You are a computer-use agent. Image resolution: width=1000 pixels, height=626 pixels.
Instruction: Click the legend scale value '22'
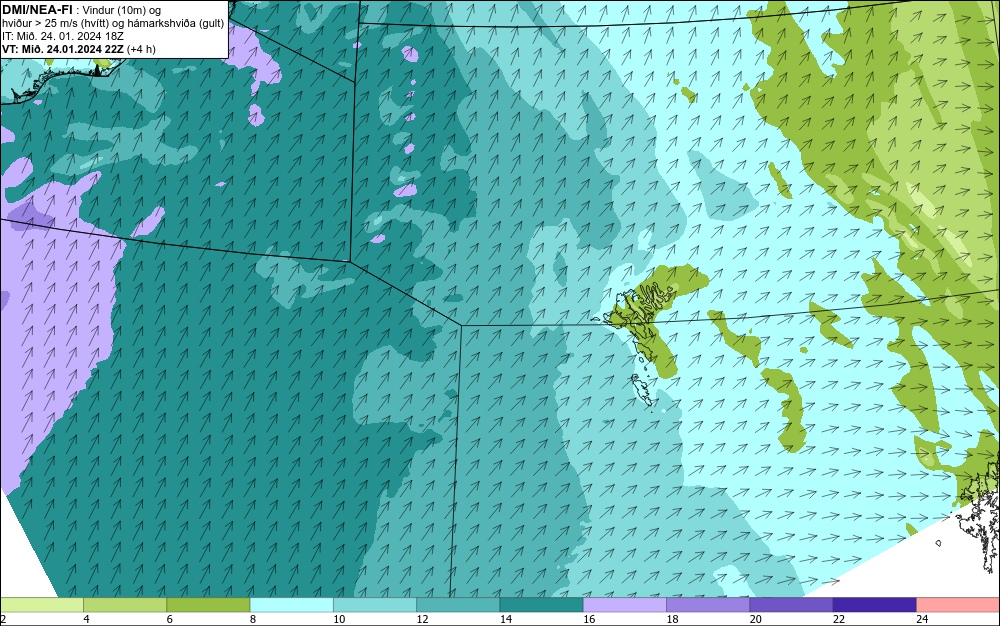coord(839,619)
